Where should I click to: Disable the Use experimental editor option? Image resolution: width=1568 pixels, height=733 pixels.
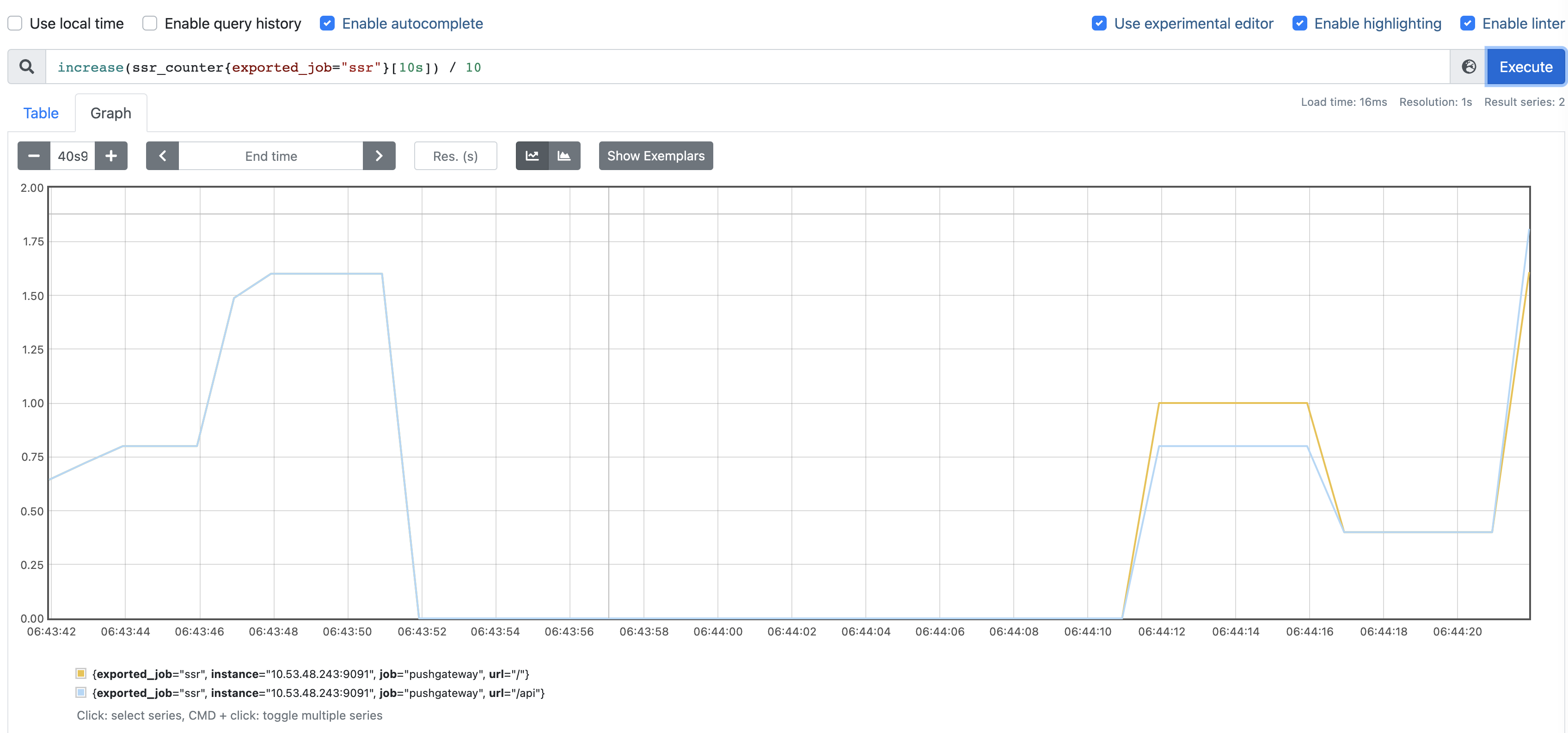1099,24
